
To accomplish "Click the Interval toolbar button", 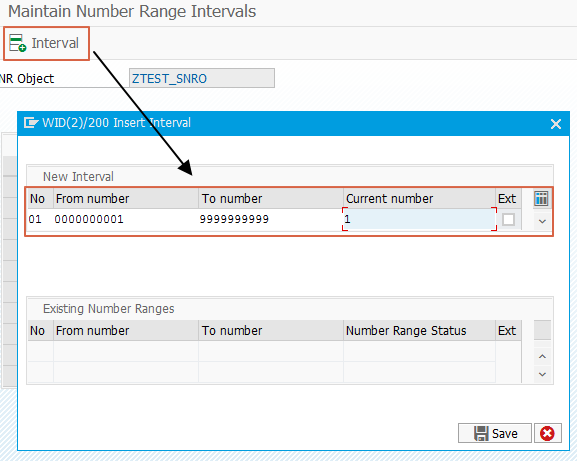I will (46, 43).
